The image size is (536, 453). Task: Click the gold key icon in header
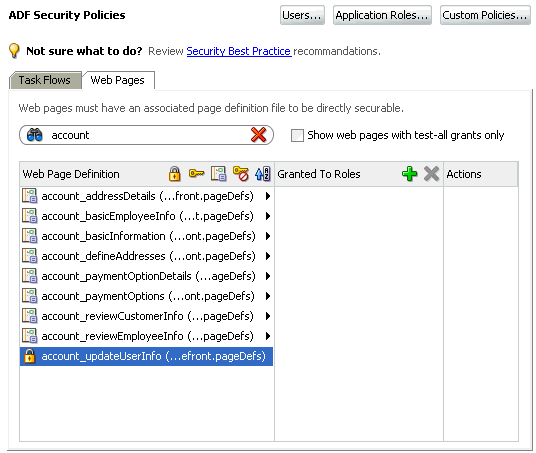coord(196,173)
